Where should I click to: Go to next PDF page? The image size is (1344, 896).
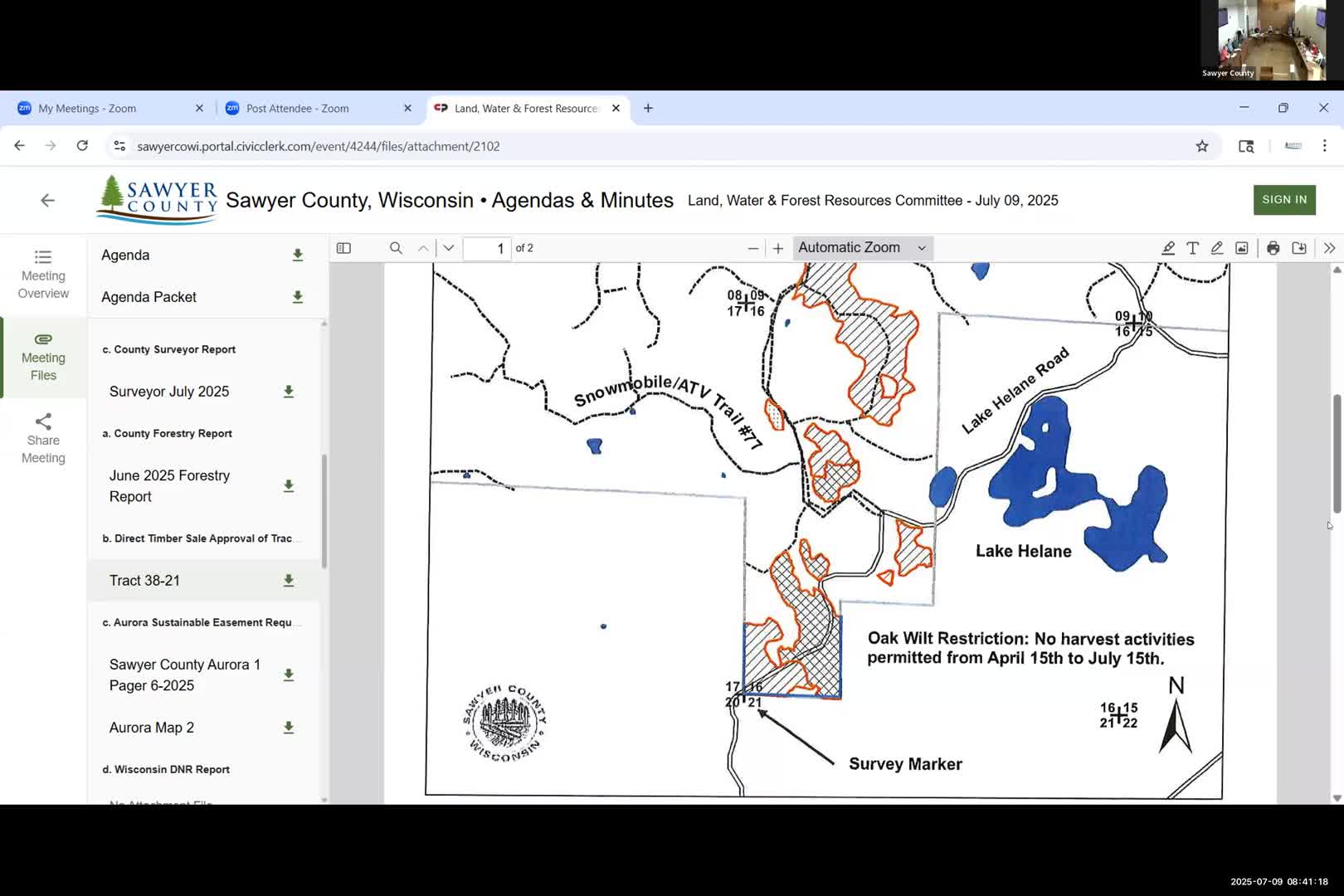(449, 248)
